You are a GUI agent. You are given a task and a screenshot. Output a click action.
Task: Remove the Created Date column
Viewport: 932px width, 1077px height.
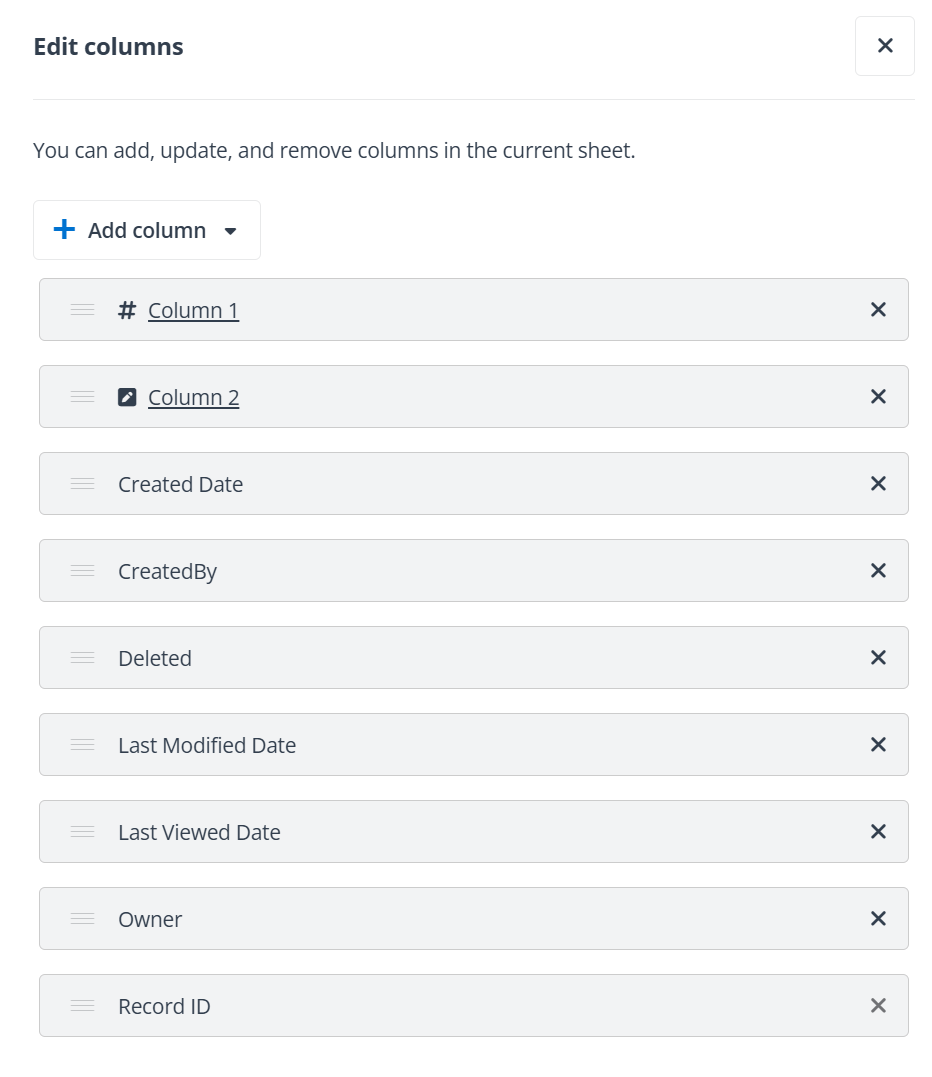coord(878,483)
